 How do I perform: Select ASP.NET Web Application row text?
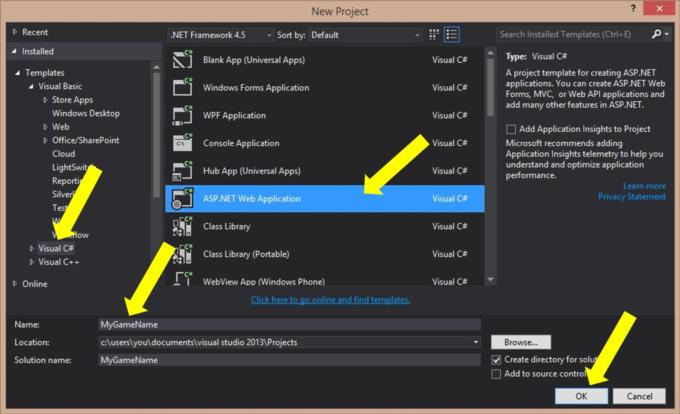(252, 199)
